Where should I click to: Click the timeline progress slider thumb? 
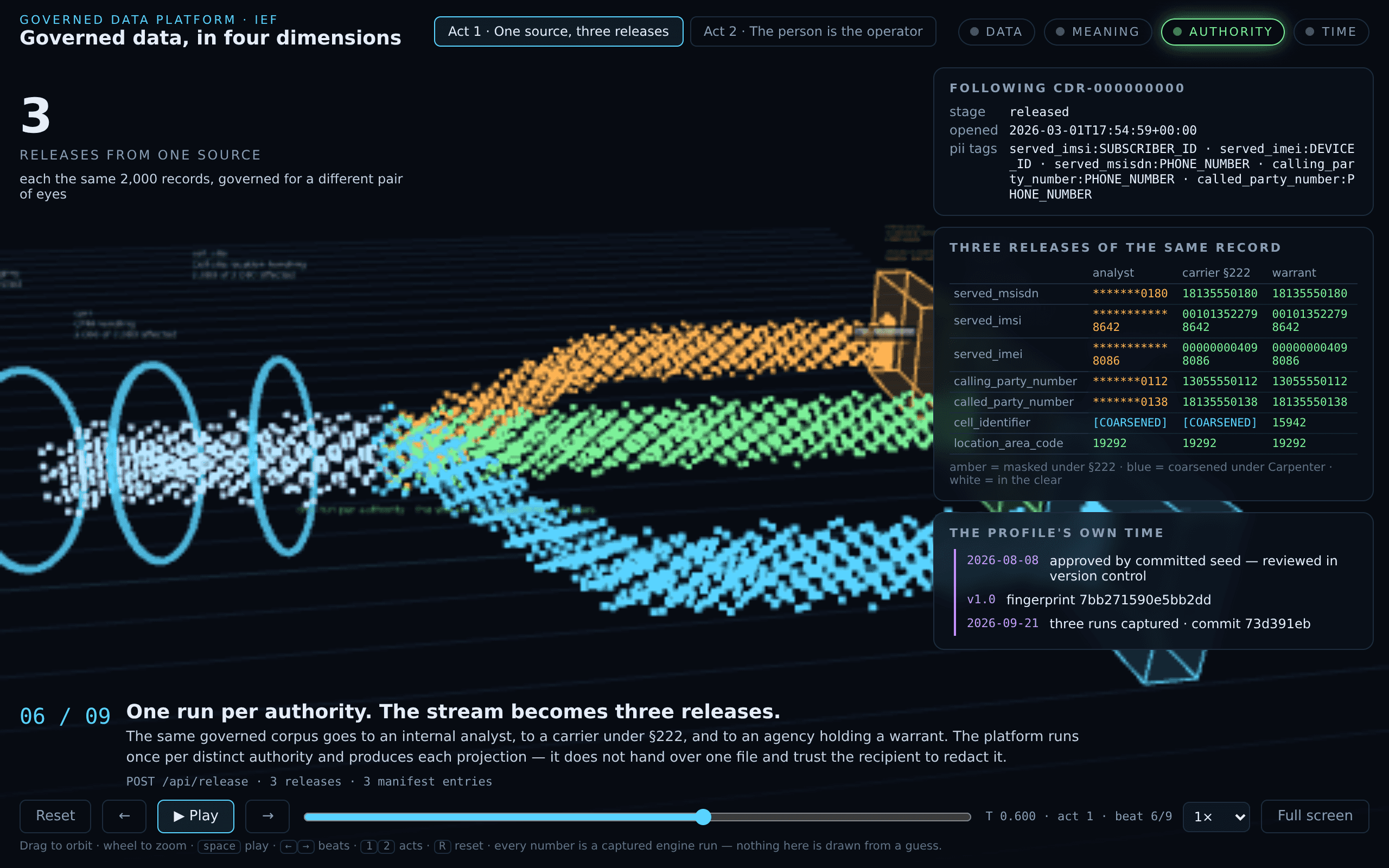[x=703, y=817]
